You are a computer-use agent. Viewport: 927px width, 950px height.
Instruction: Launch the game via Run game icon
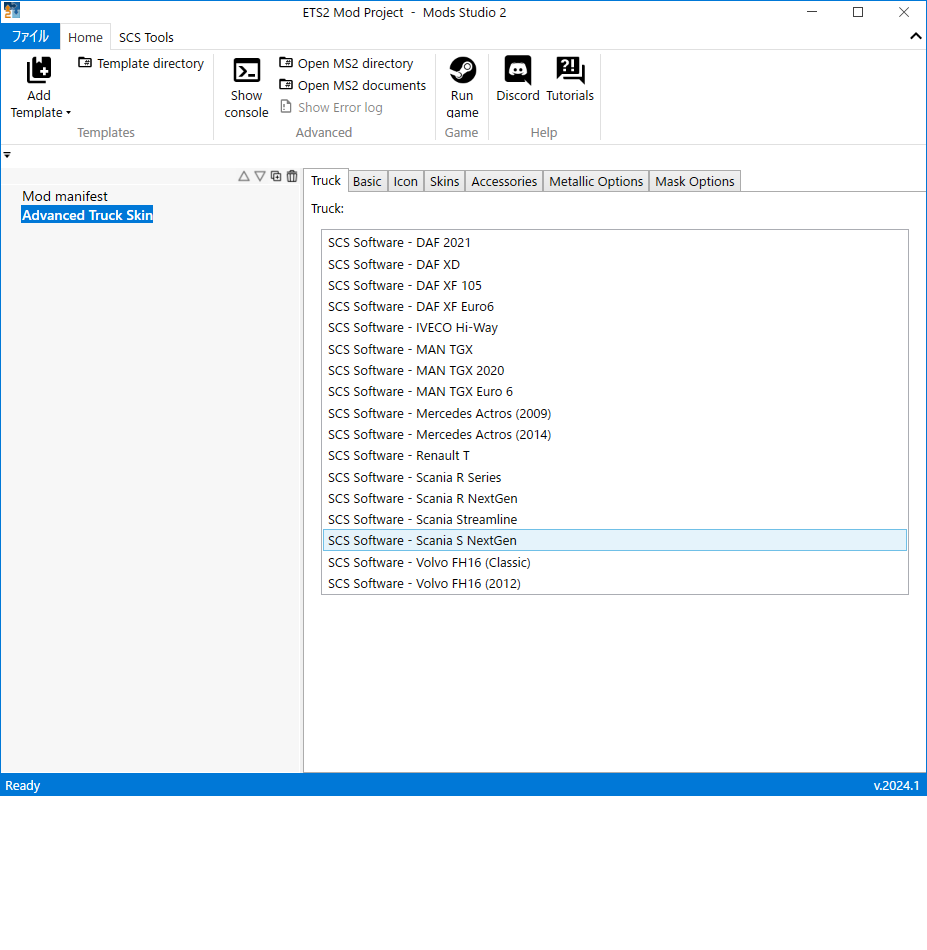462,71
